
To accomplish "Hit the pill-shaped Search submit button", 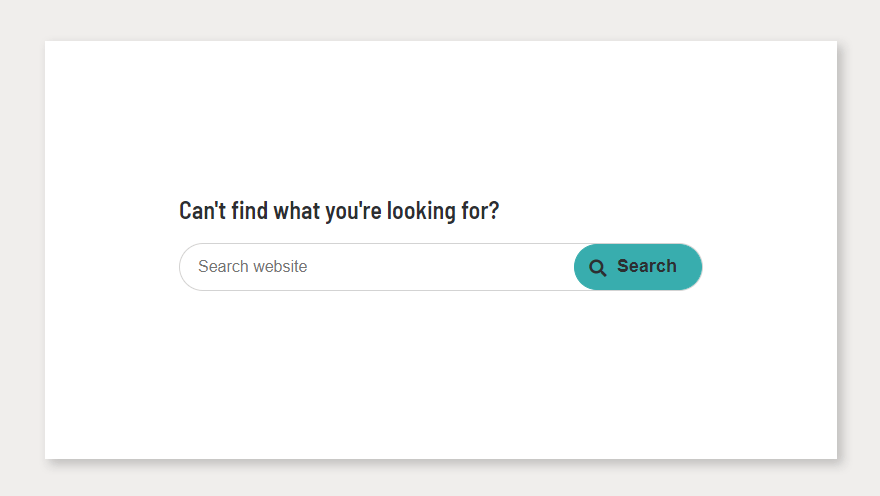I will point(638,267).
